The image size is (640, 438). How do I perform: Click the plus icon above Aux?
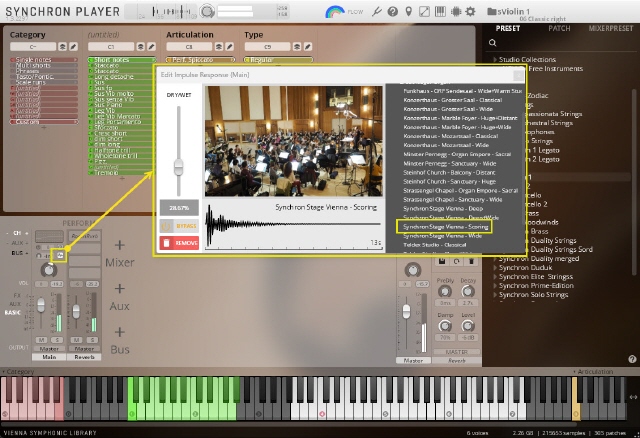(120, 289)
